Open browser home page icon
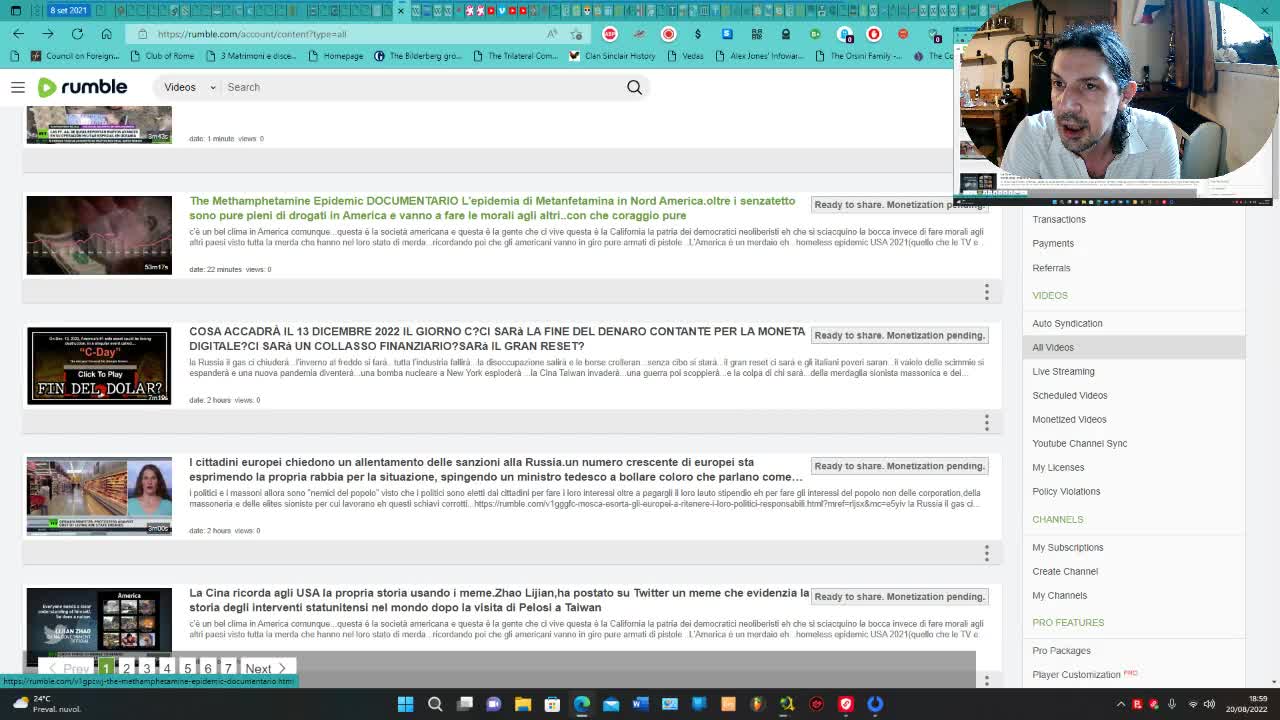 coord(106,34)
